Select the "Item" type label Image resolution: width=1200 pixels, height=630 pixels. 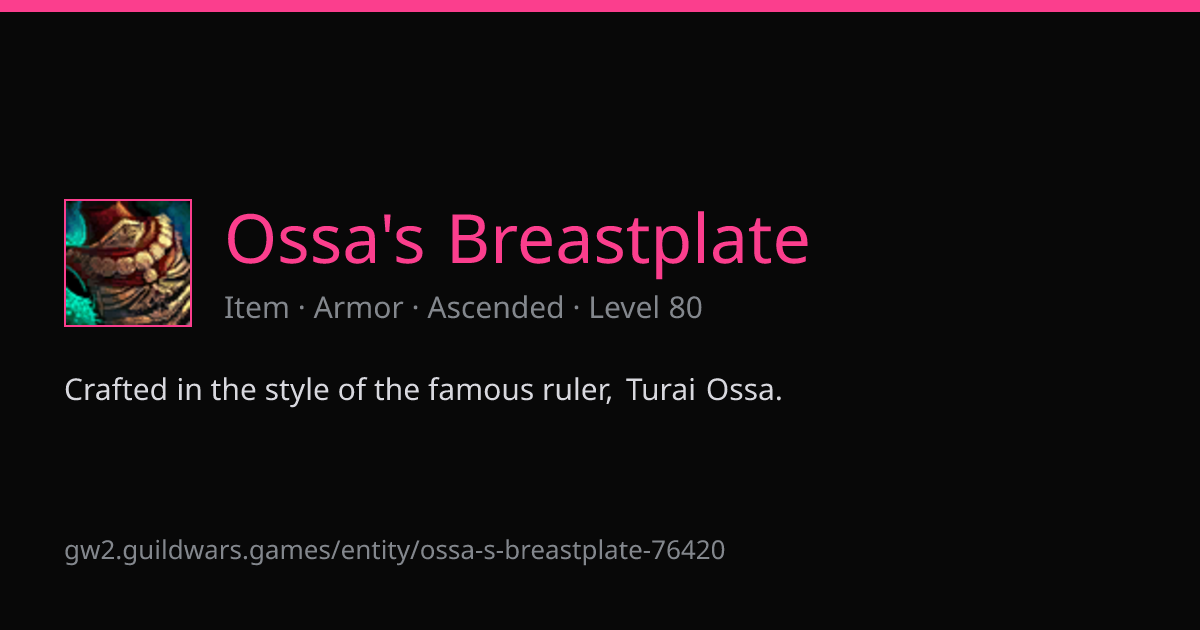pyautogui.click(x=257, y=308)
